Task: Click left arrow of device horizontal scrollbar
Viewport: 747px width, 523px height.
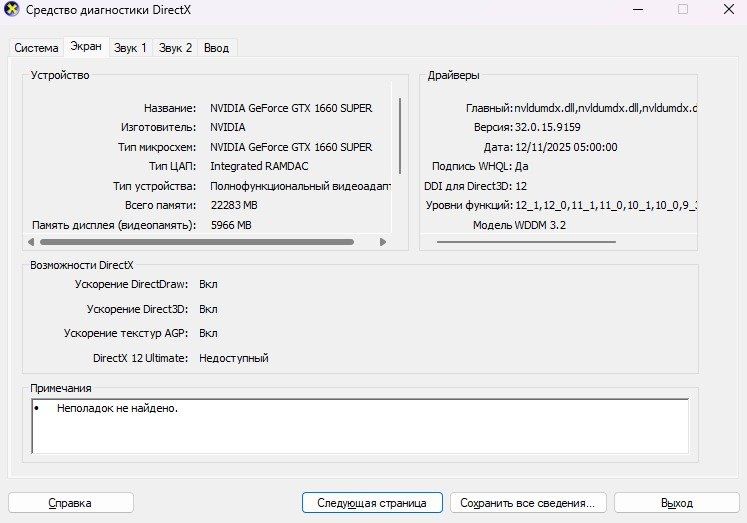Action: (31, 242)
